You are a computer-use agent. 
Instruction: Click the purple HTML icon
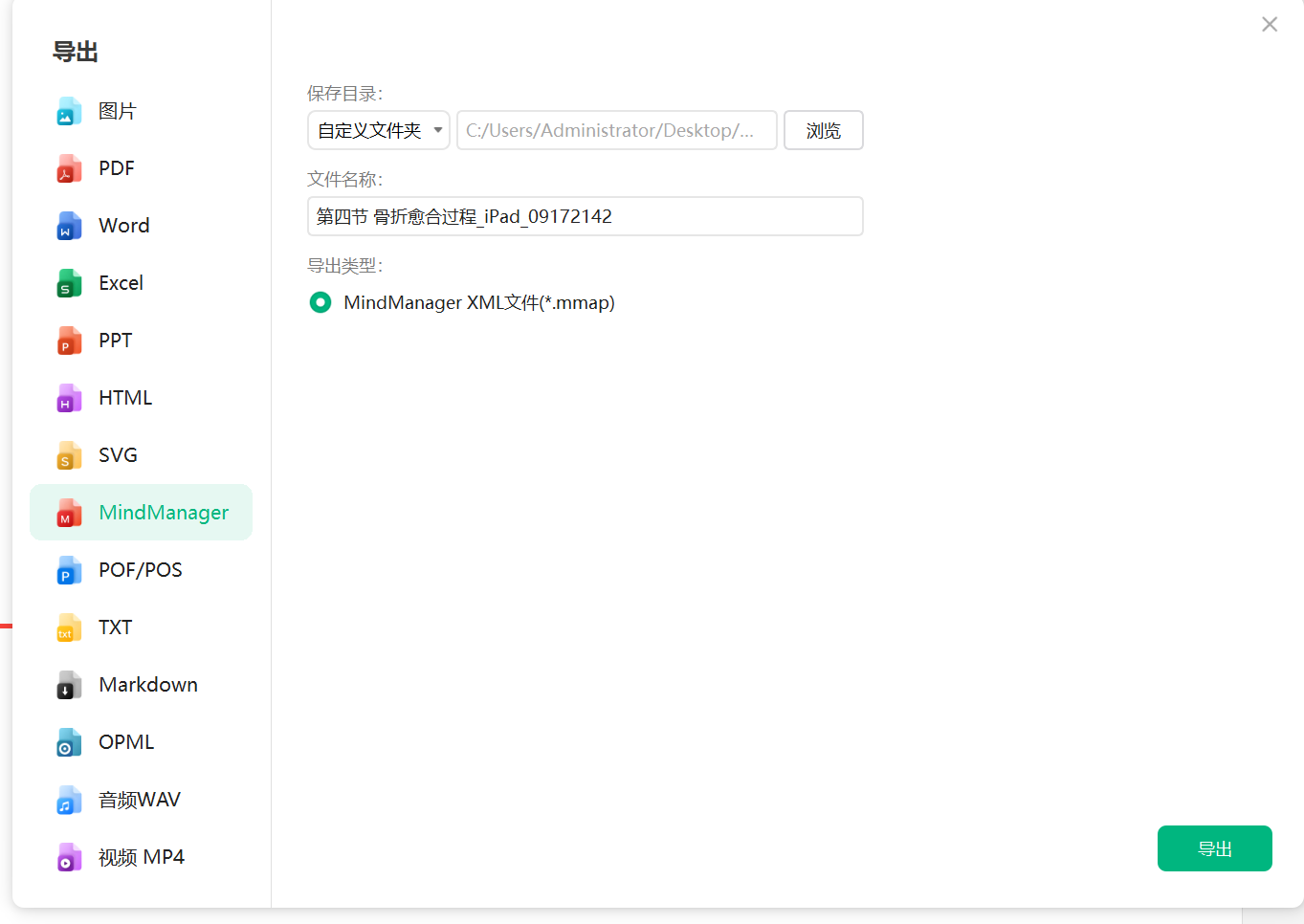(68, 399)
